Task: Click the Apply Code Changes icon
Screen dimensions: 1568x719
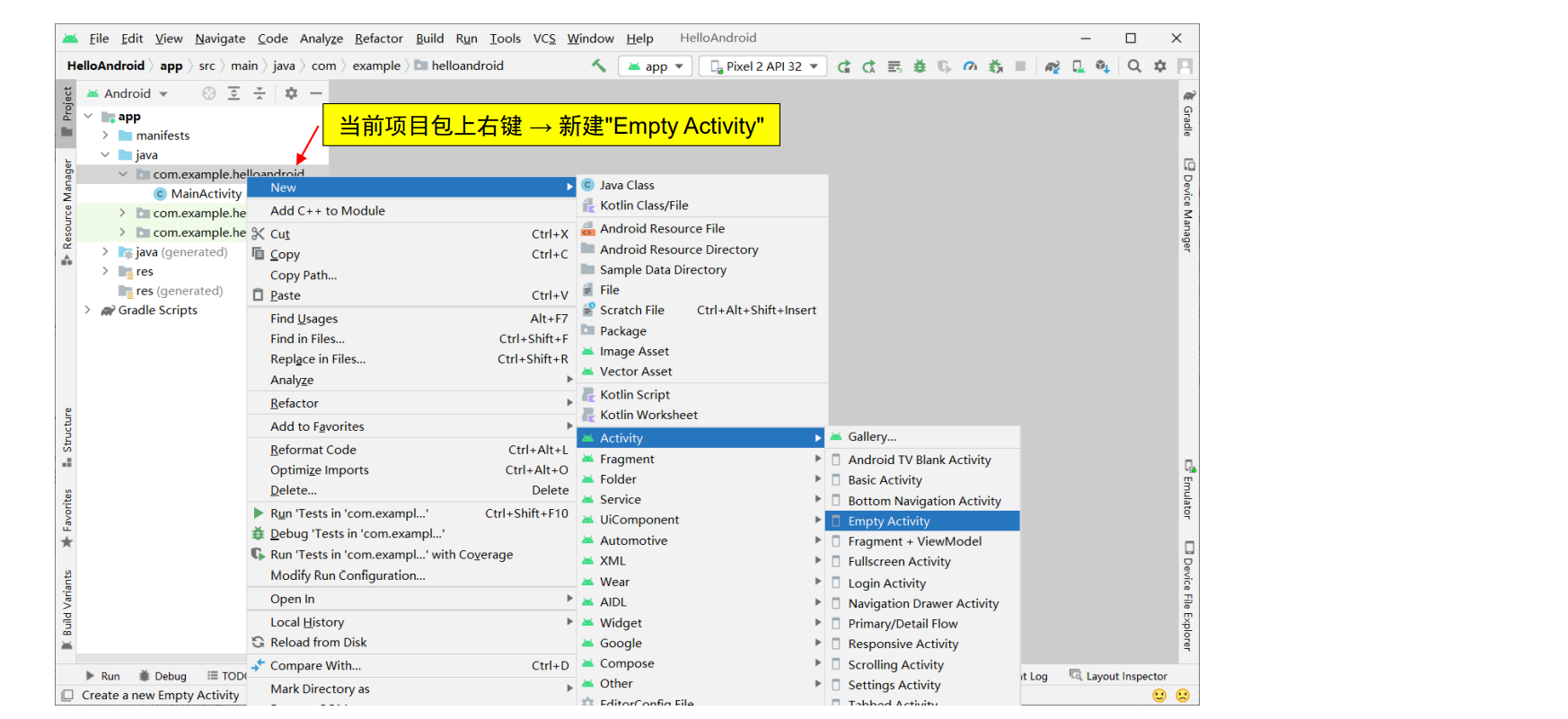Action: coord(894,66)
